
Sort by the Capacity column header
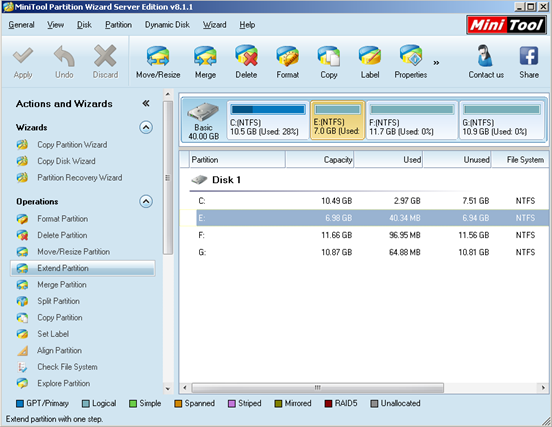point(320,160)
